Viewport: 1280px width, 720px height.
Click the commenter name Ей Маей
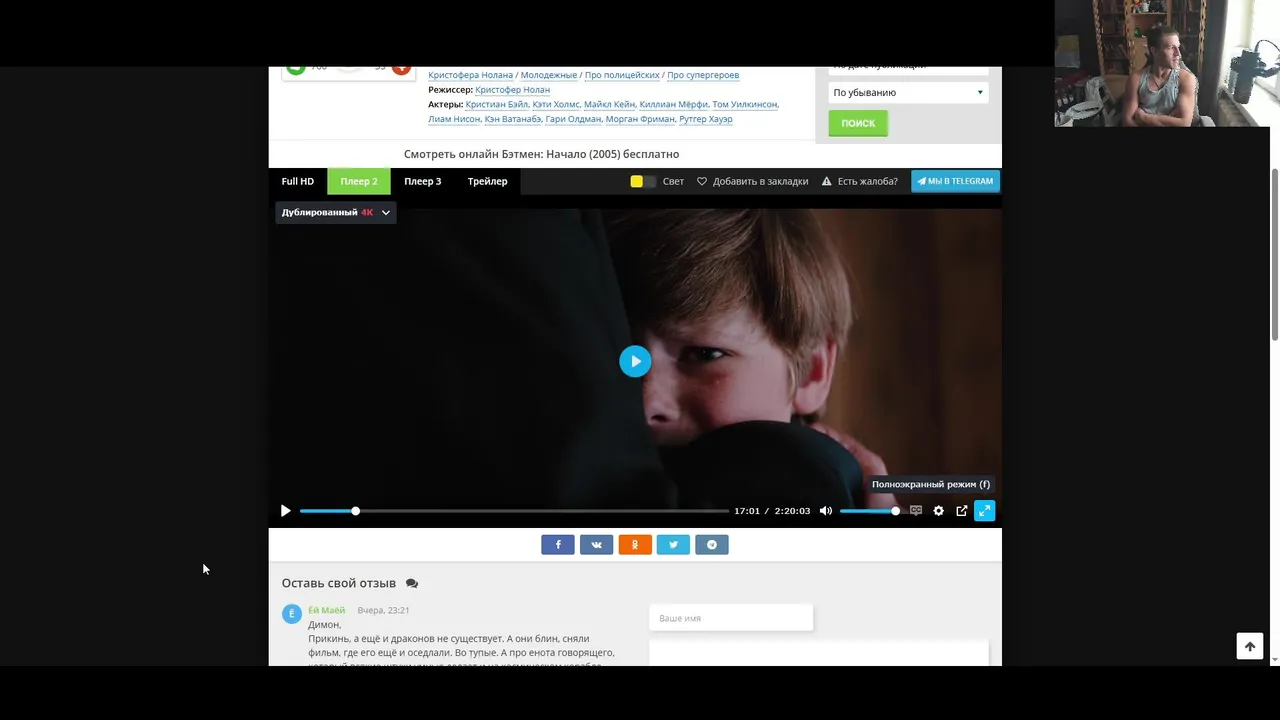(x=326, y=610)
